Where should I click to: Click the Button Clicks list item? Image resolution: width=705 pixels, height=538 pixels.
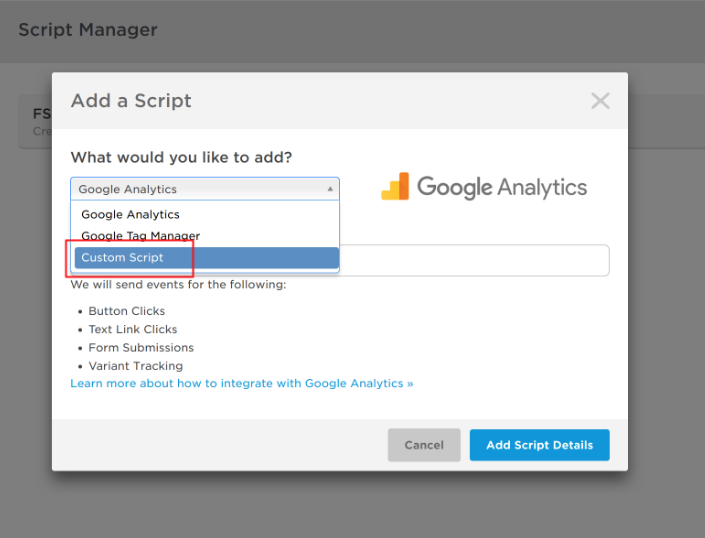click(127, 311)
